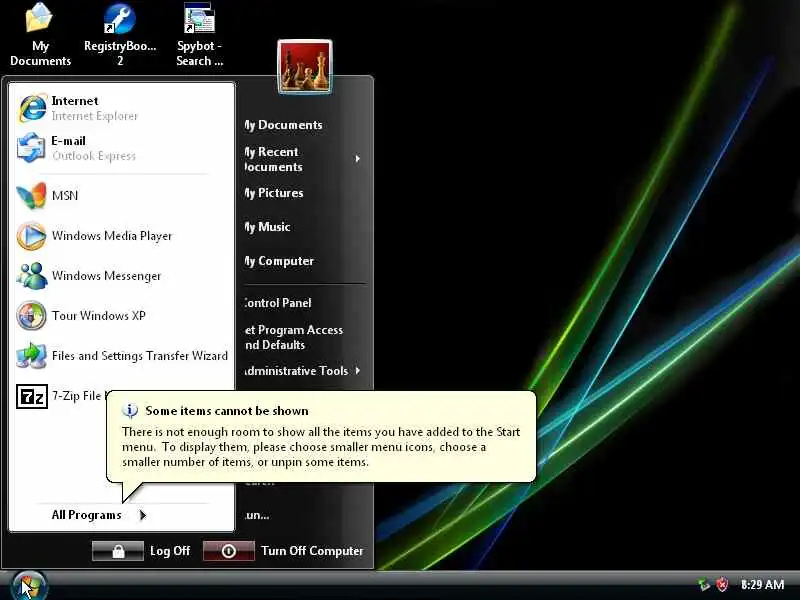Open the E-mail start menu entry

(x=121, y=148)
